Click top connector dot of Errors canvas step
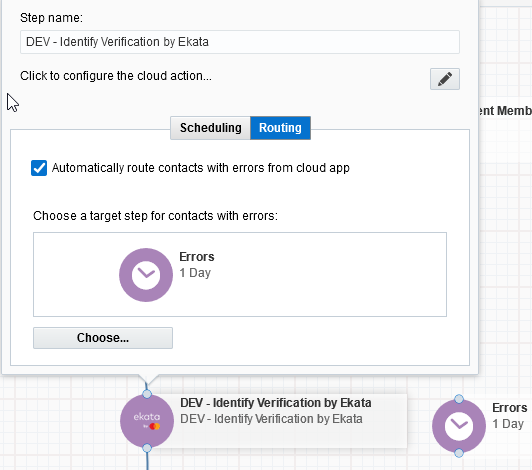 click(459, 399)
